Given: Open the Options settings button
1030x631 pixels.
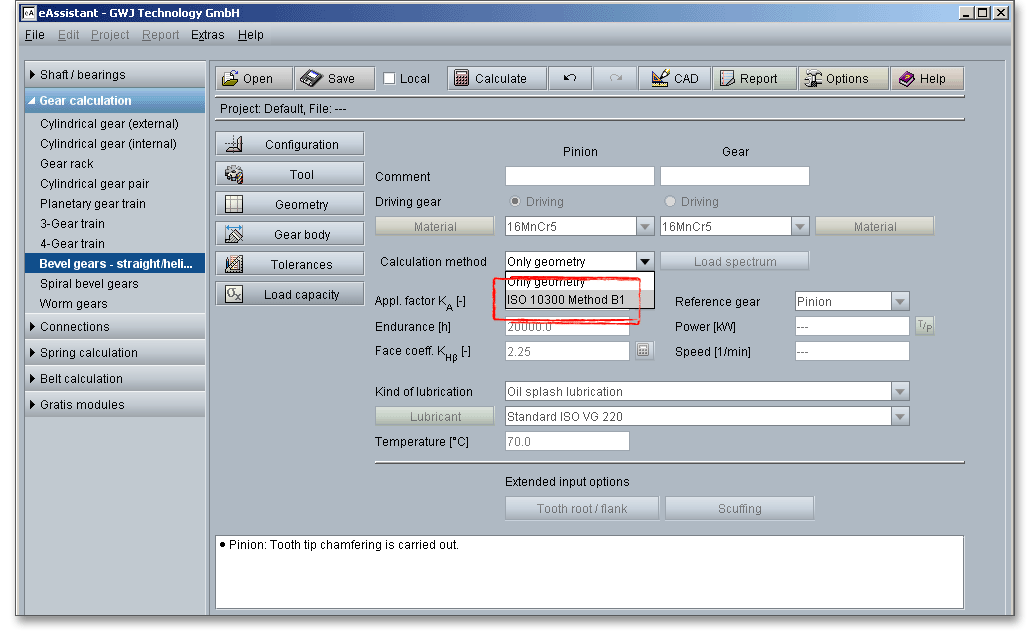Looking at the screenshot, I should pos(843,79).
